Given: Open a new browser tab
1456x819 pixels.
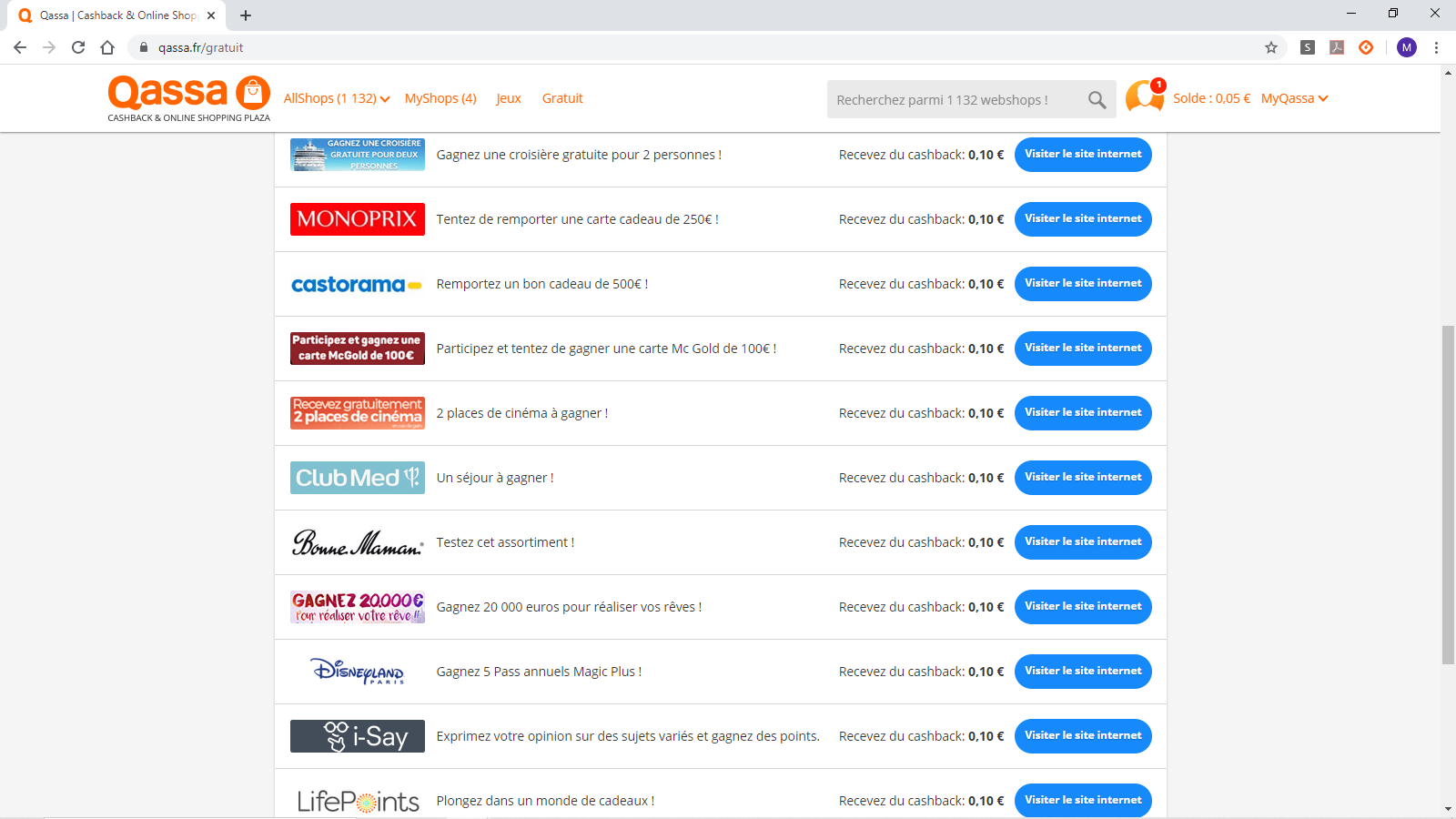Looking at the screenshot, I should [246, 15].
